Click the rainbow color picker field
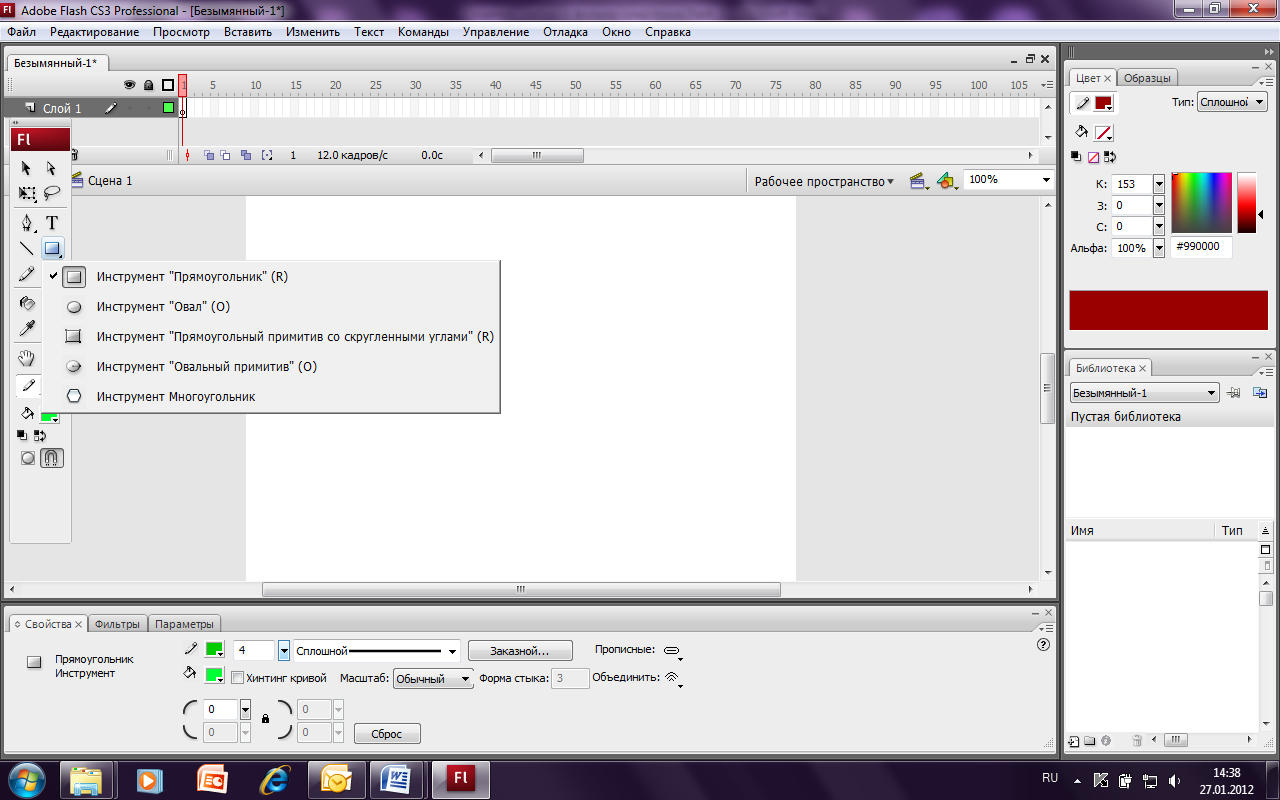The image size is (1280, 800). coord(1202,202)
